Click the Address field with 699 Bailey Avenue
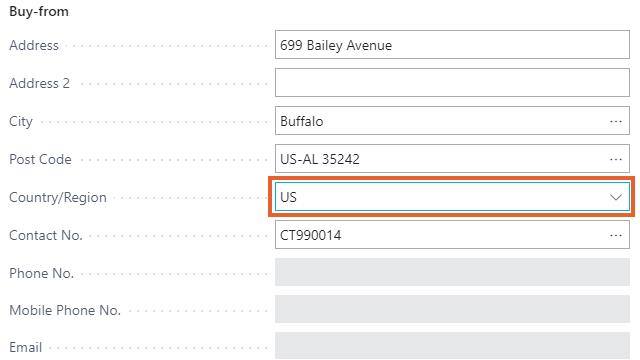This screenshot has width=640, height=360. click(x=452, y=44)
